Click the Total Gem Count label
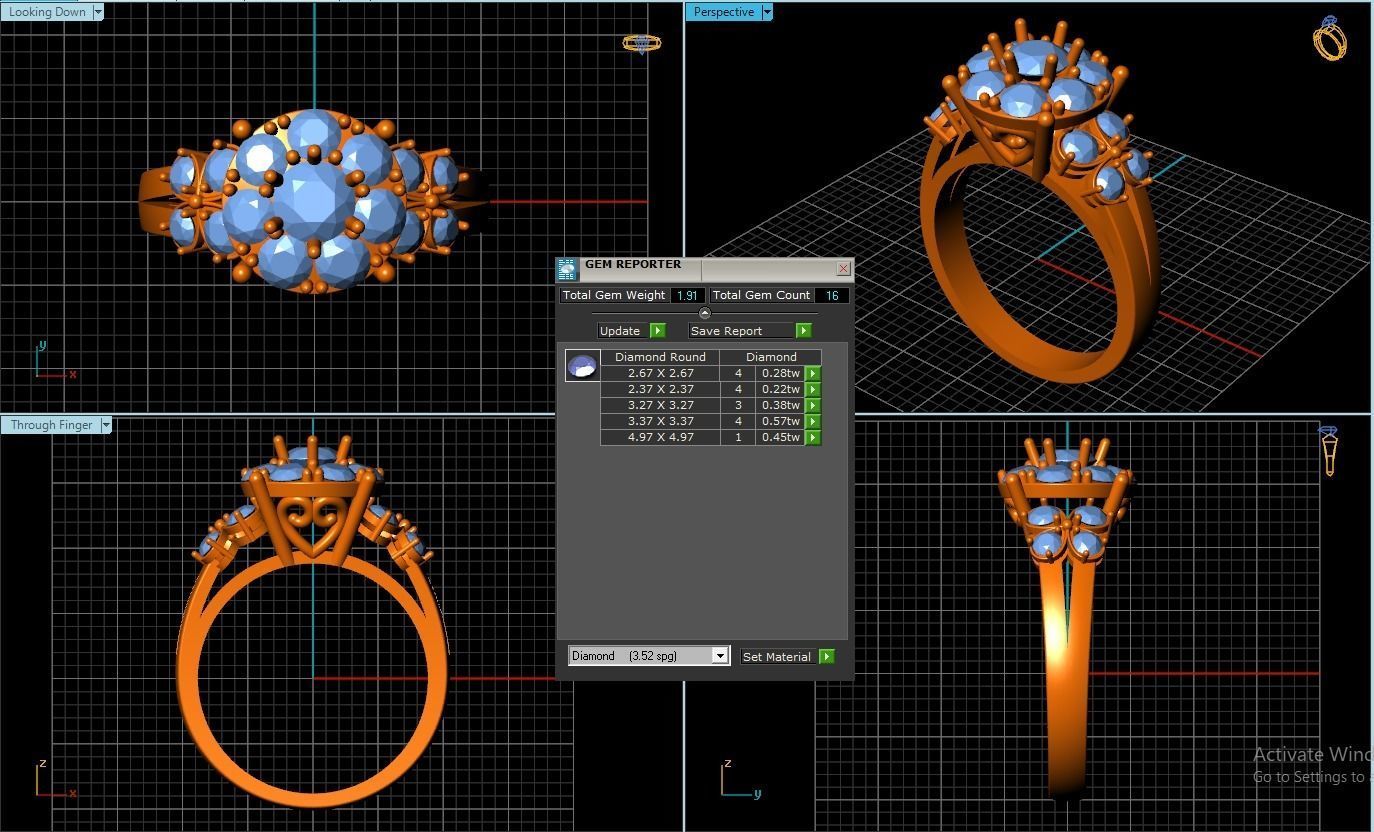This screenshot has width=1374, height=832. (761, 295)
